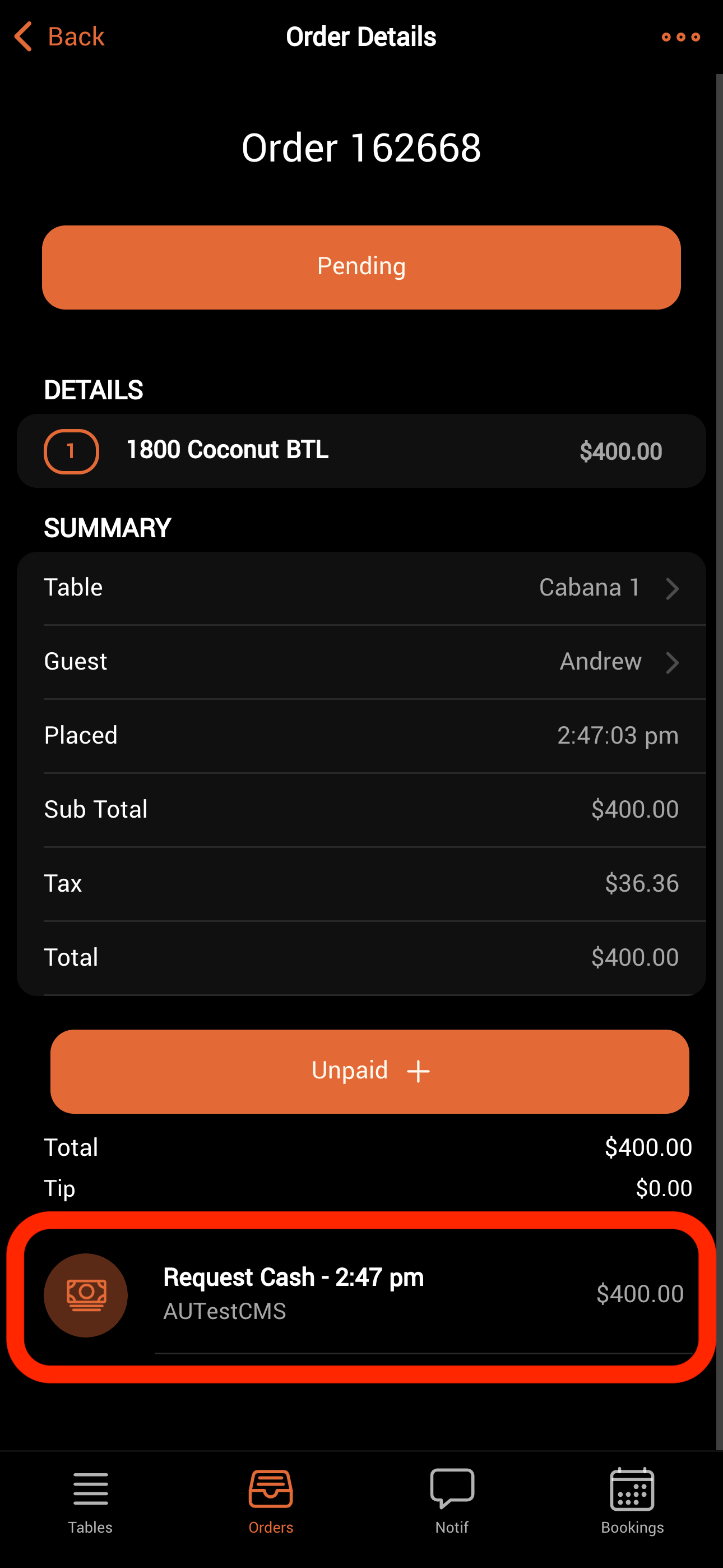
Task: Switch to the Bookings tab label
Action: point(632,1527)
